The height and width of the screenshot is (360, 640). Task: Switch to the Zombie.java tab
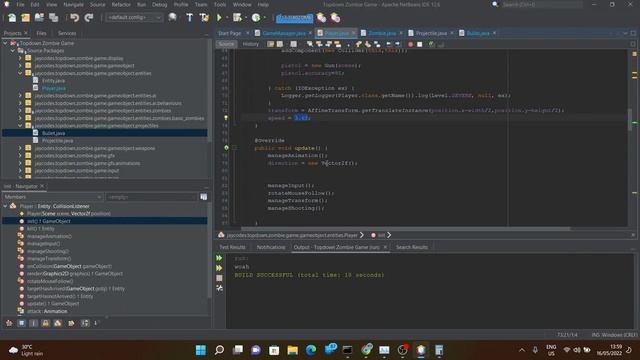[382, 33]
